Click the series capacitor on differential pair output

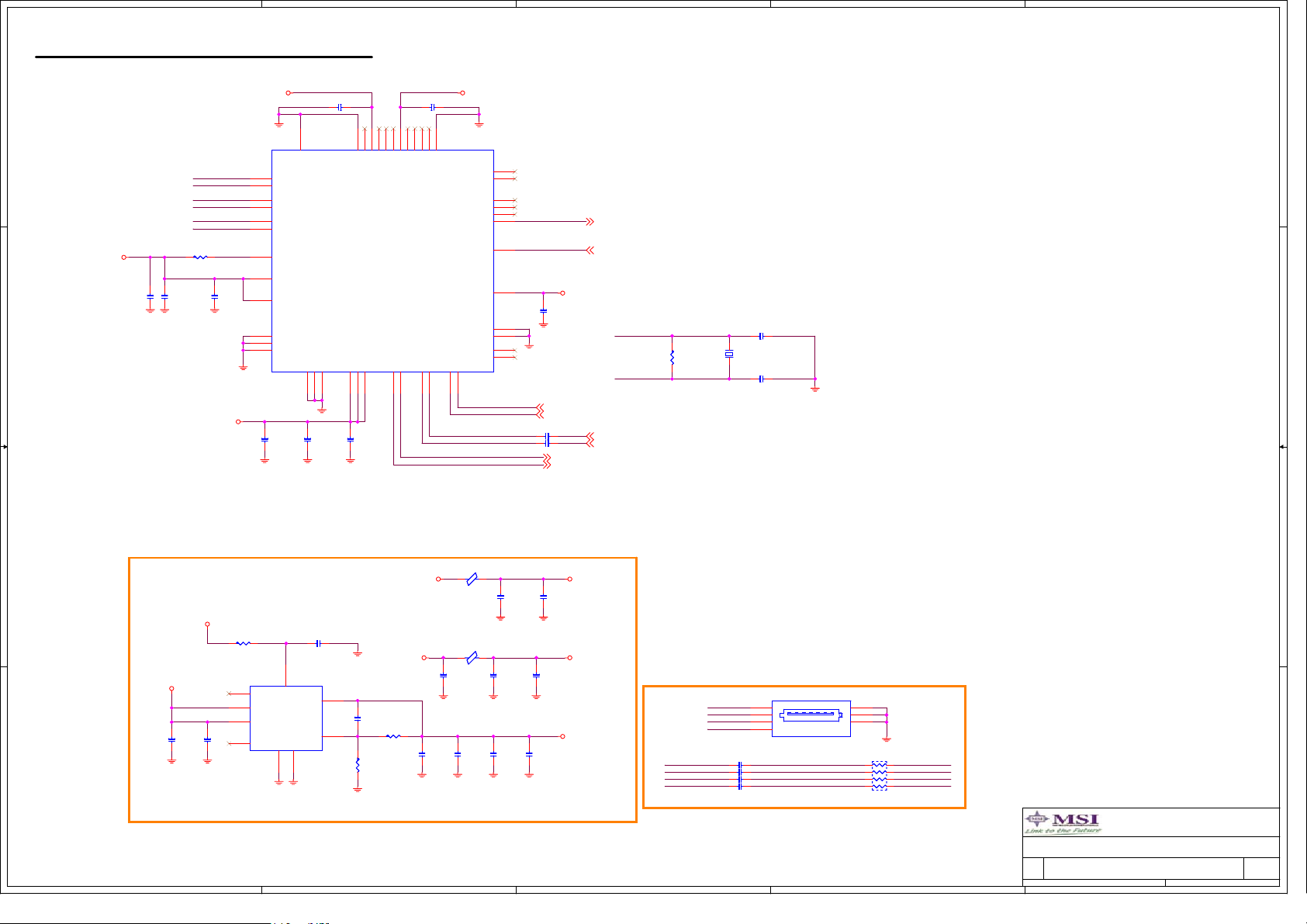click(x=548, y=439)
